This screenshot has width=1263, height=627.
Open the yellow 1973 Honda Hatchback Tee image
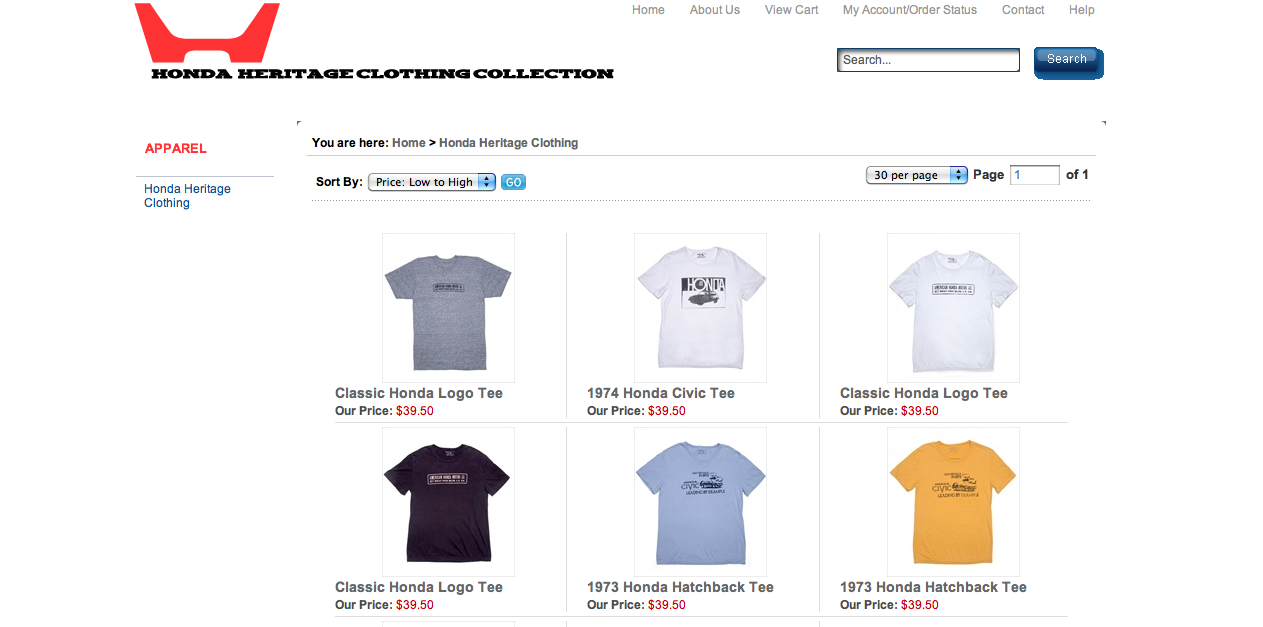tap(953, 502)
